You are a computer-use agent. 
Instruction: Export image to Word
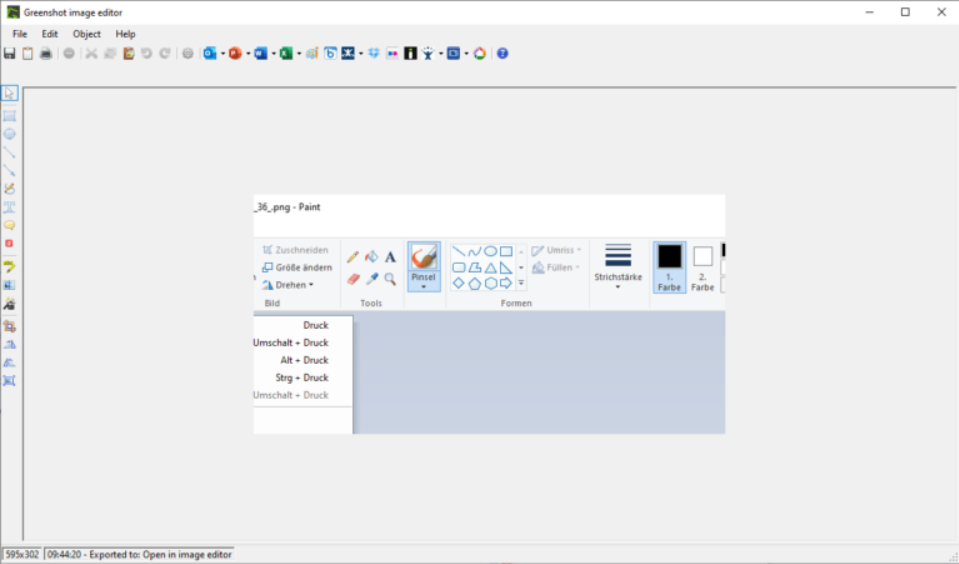click(261, 54)
